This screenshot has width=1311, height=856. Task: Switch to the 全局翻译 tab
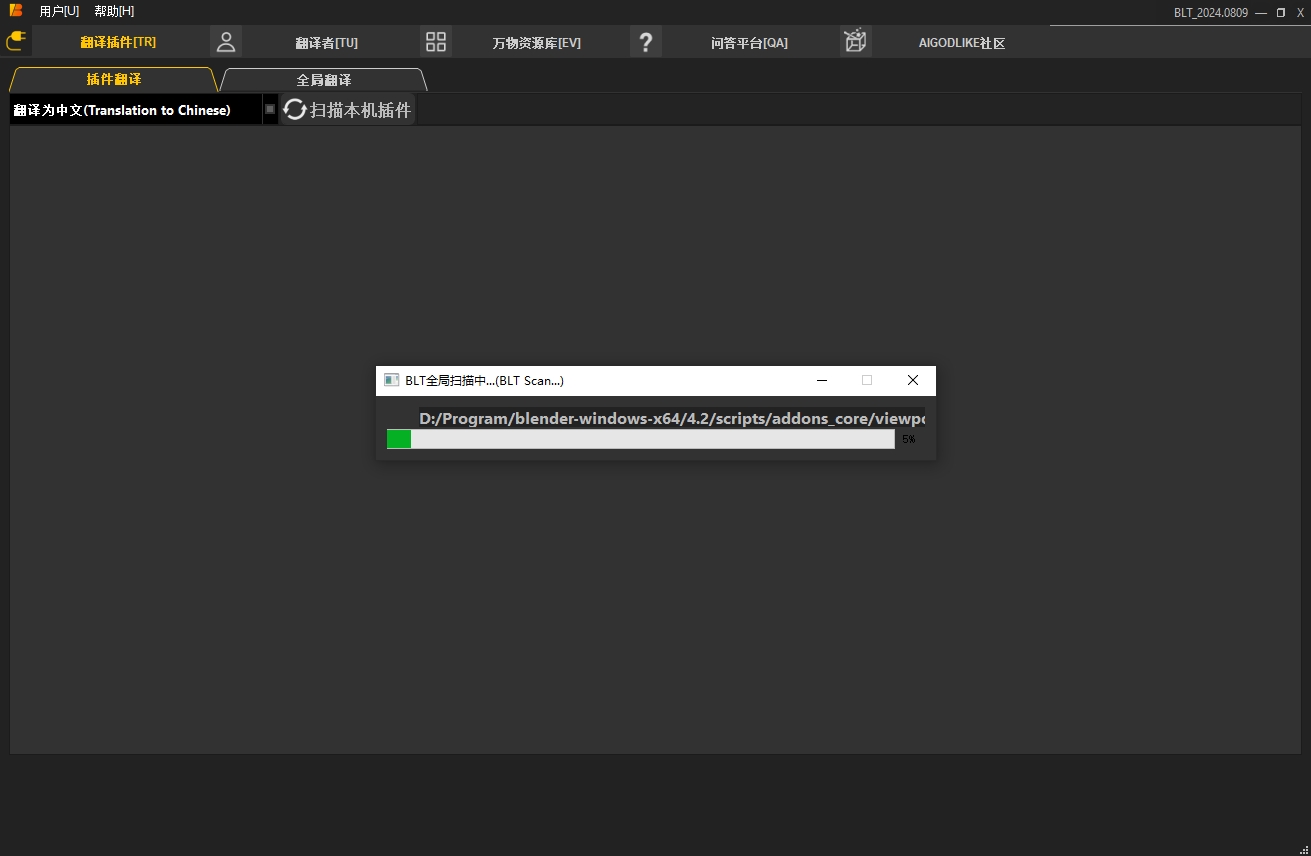[x=324, y=79]
